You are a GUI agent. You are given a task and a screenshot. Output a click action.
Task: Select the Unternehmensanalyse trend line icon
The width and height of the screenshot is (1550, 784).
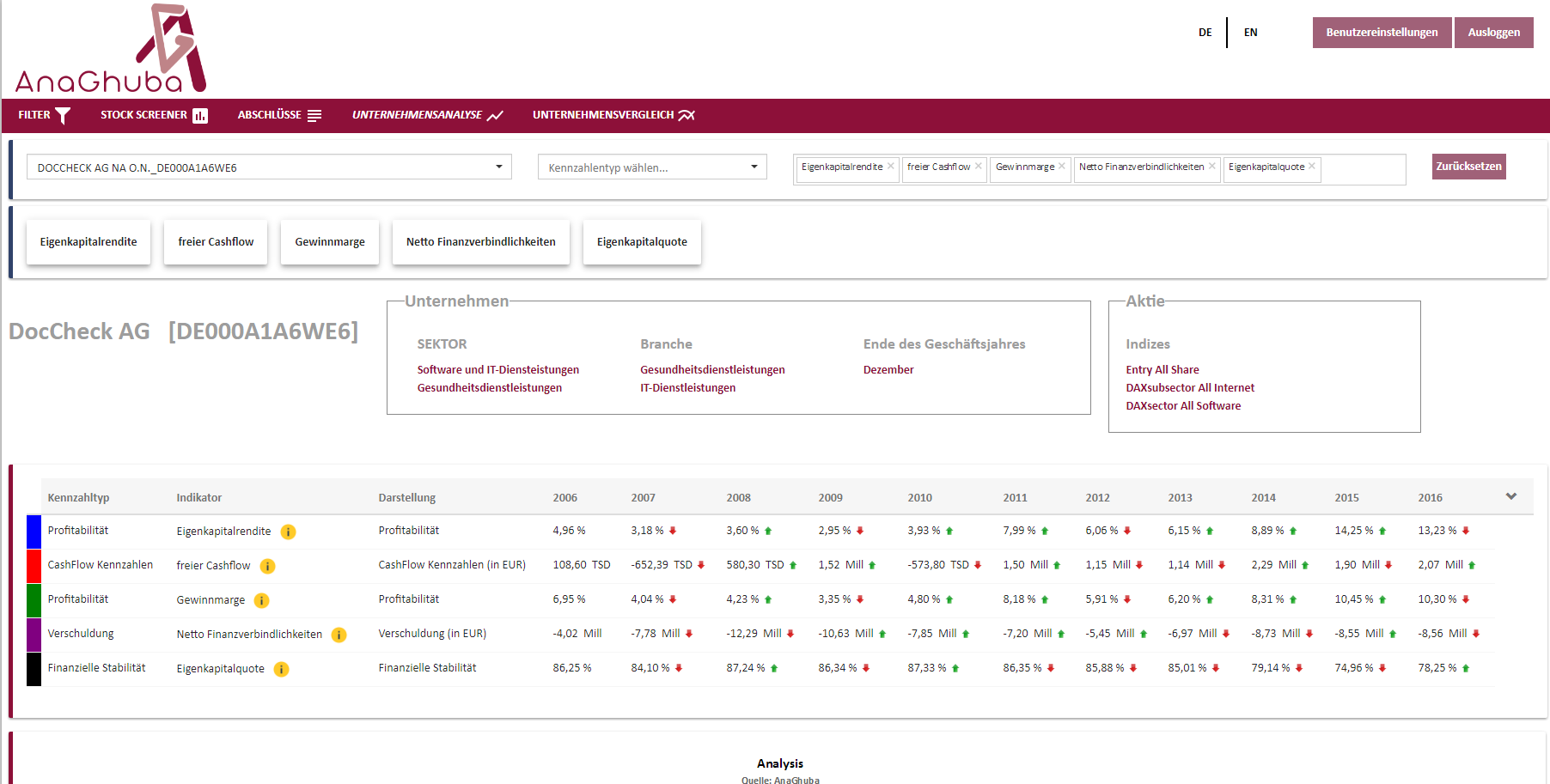tap(496, 114)
